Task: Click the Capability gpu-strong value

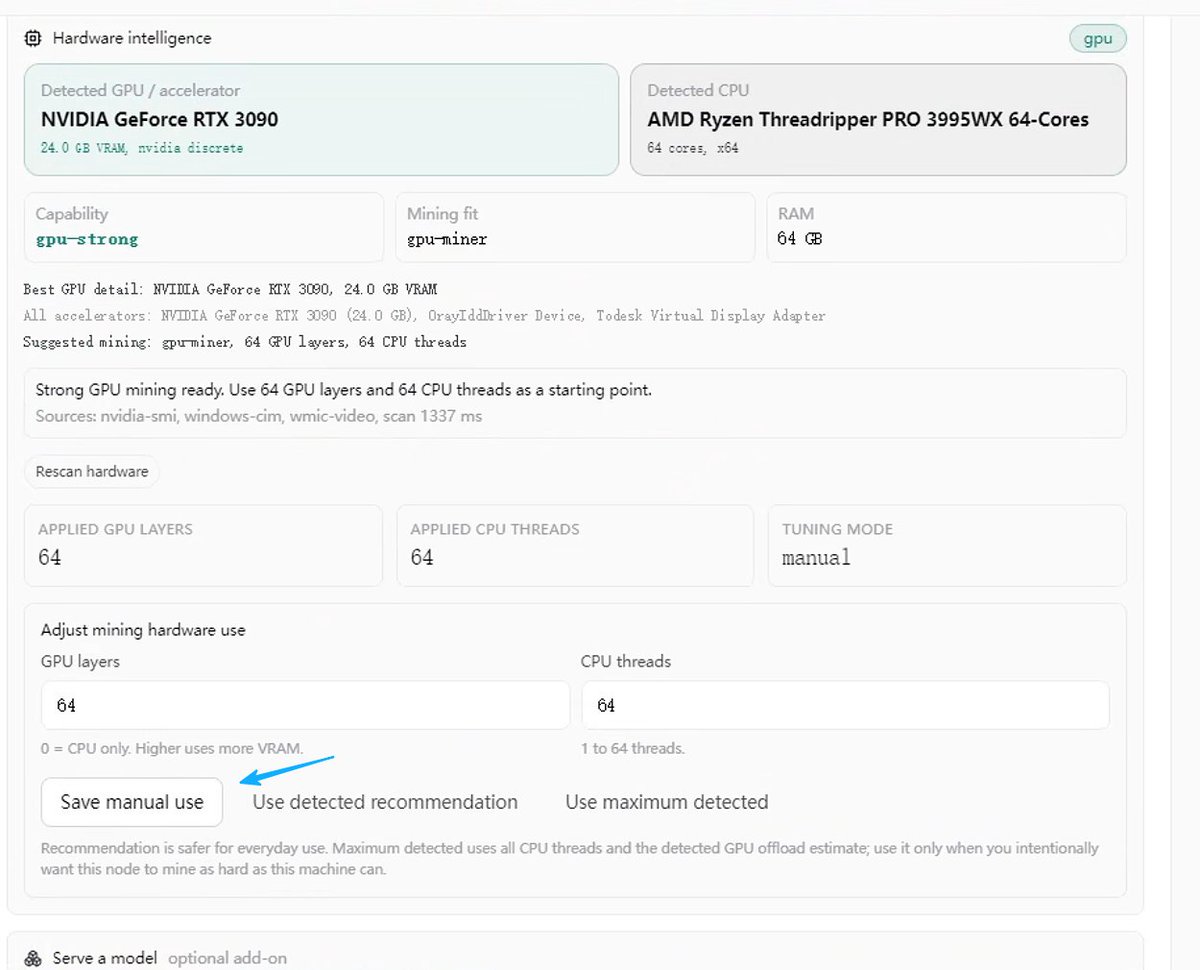Action: pyautogui.click(x=87, y=239)
